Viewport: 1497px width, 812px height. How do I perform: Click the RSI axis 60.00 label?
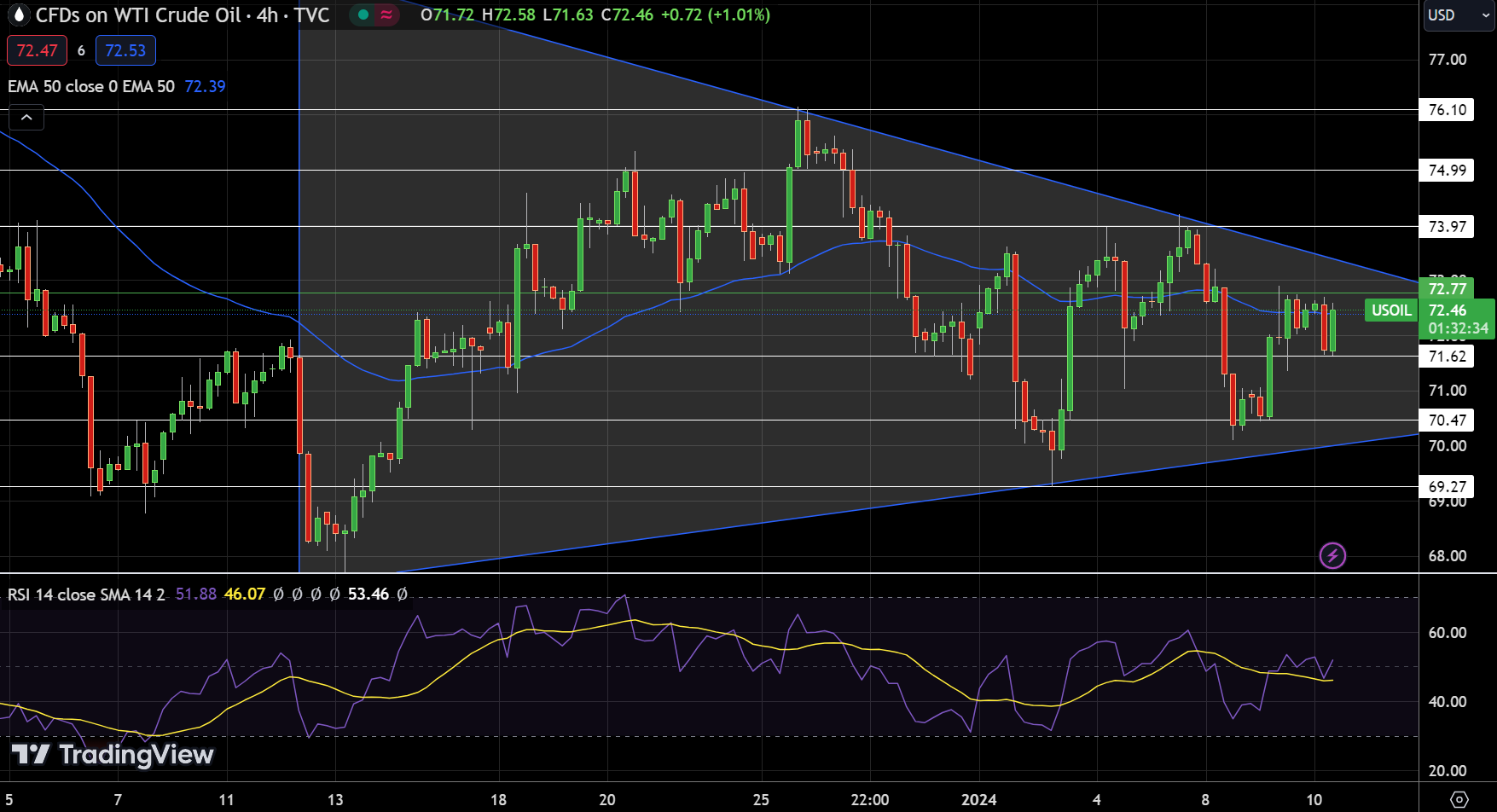point(1448,633)
